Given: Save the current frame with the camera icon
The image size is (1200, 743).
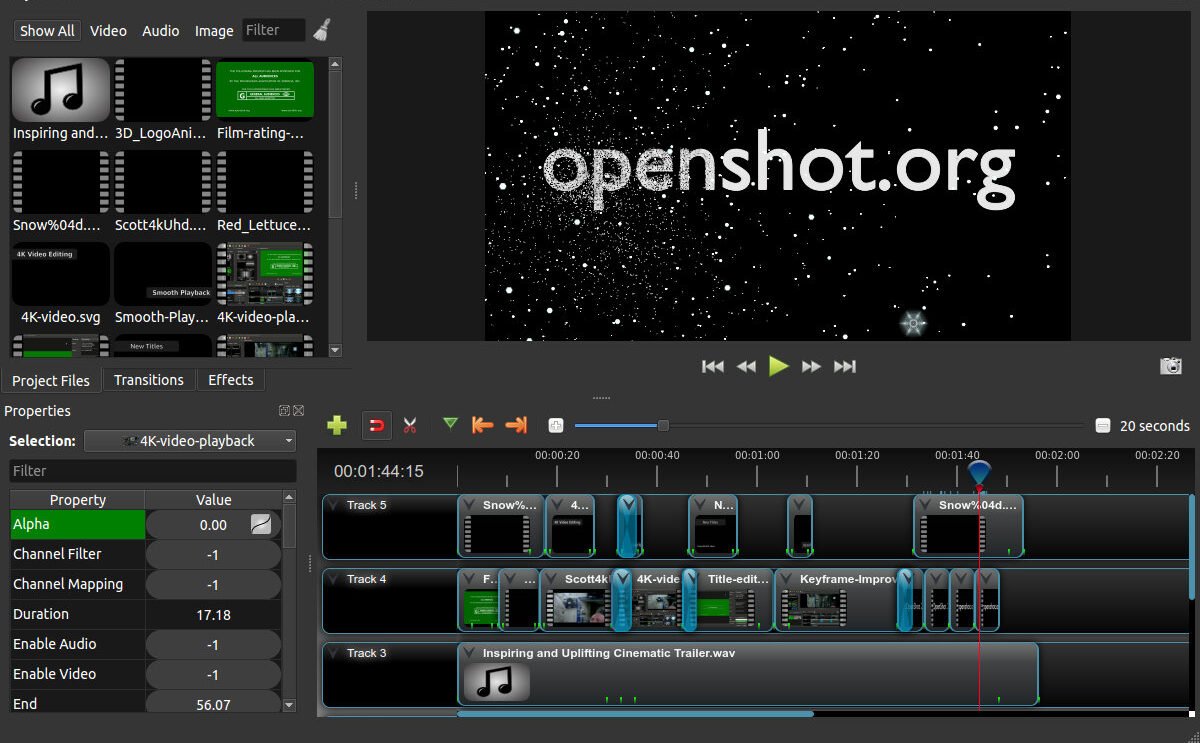Looking at the screenshot, I should coord(1171,366).
